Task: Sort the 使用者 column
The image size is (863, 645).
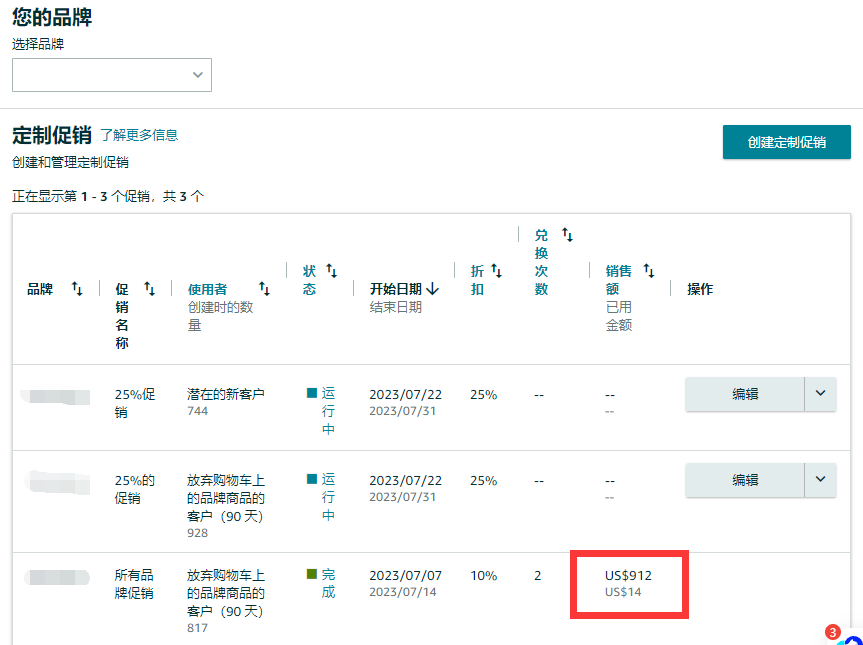Action: pyautogui.click(x=263, y=287)
